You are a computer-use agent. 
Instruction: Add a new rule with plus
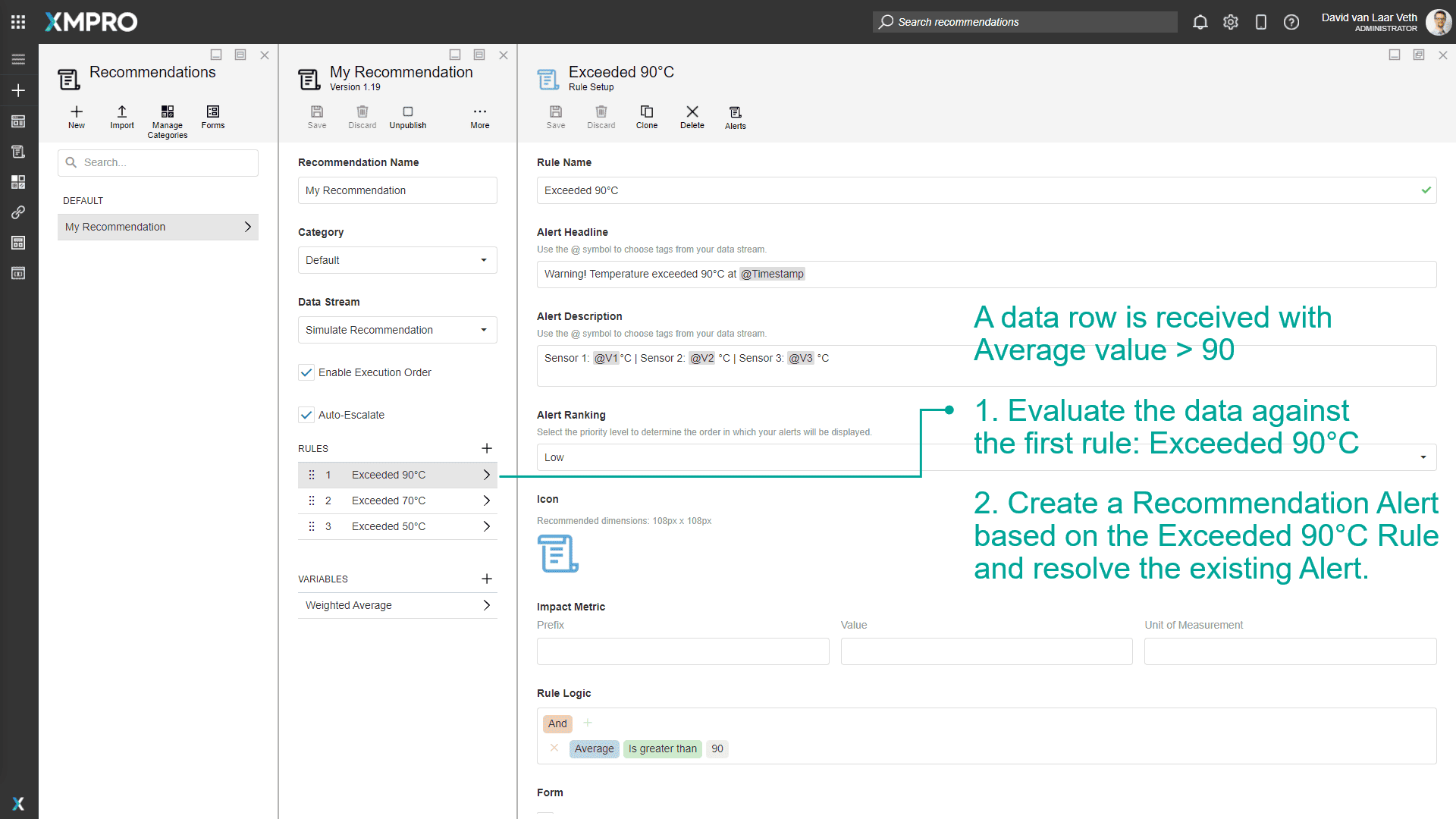pos(487,448)
